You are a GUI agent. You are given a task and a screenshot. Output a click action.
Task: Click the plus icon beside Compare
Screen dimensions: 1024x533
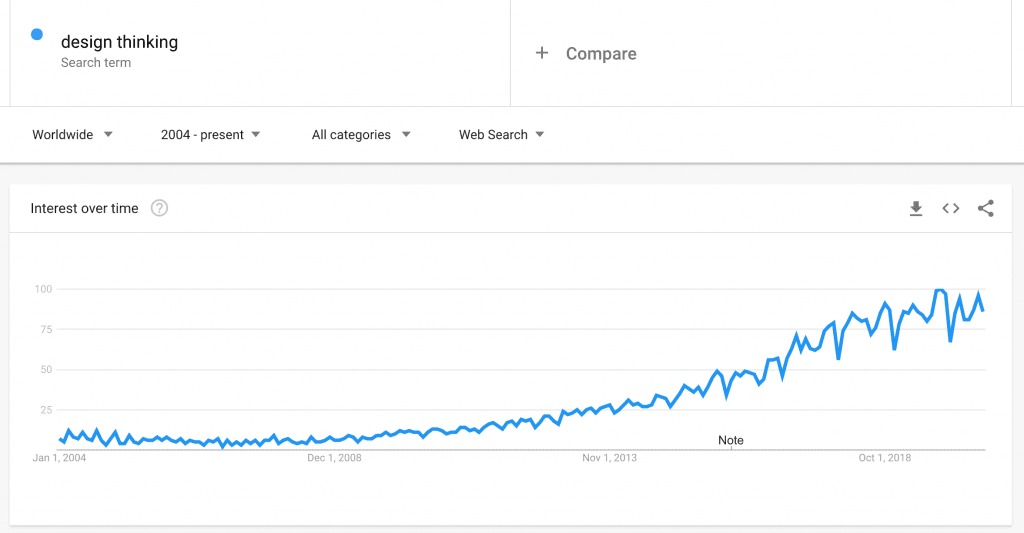click(x=541, y=53)
